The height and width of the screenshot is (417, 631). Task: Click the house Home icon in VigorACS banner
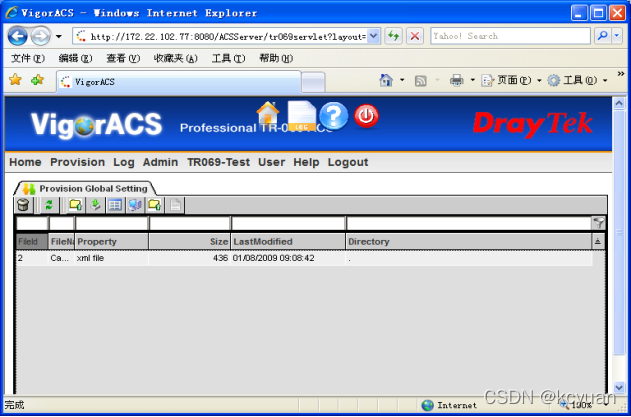pyautogui.click(x=268, y=113)
